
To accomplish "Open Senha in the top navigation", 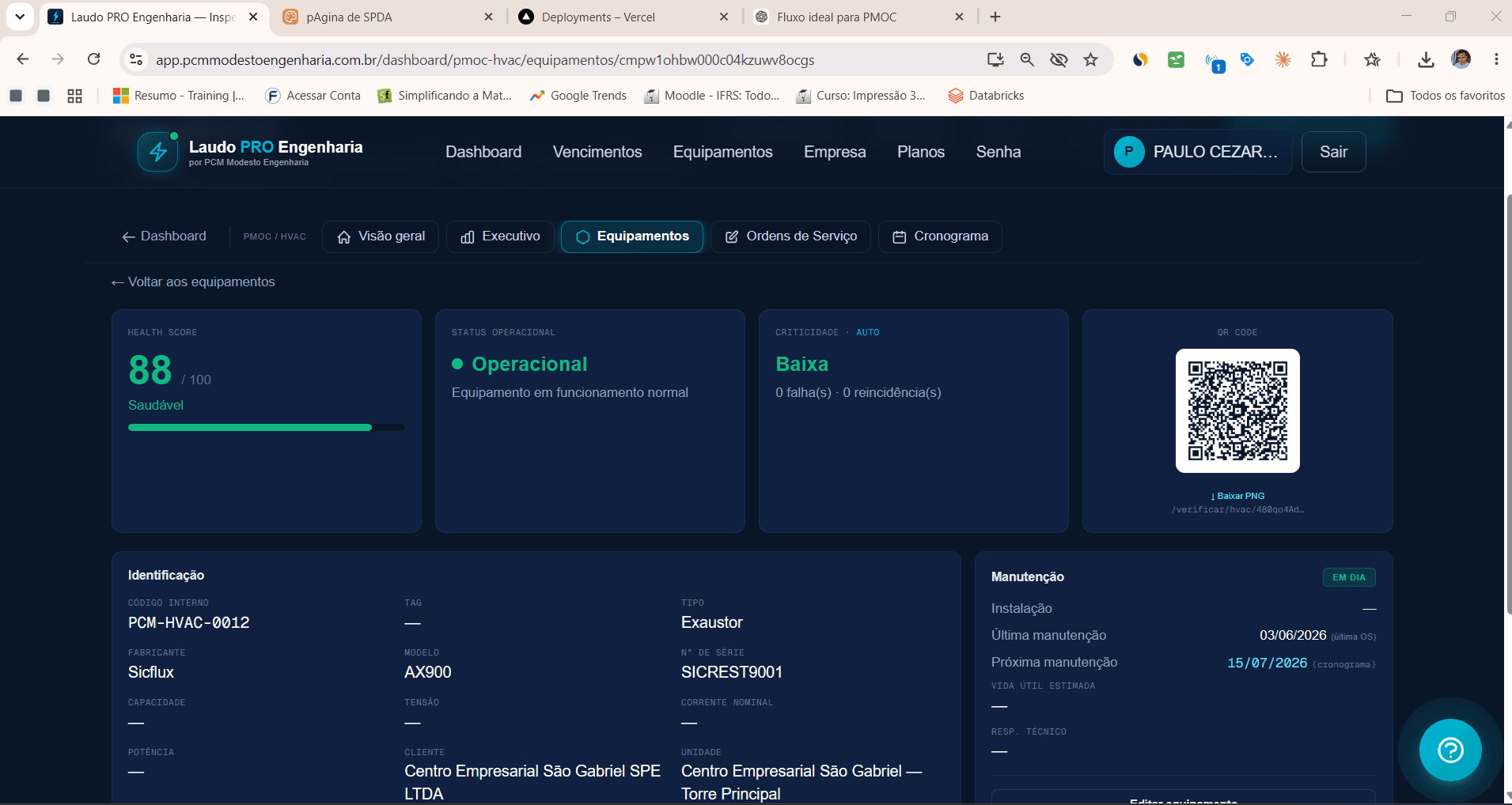I will click(999, 152).
